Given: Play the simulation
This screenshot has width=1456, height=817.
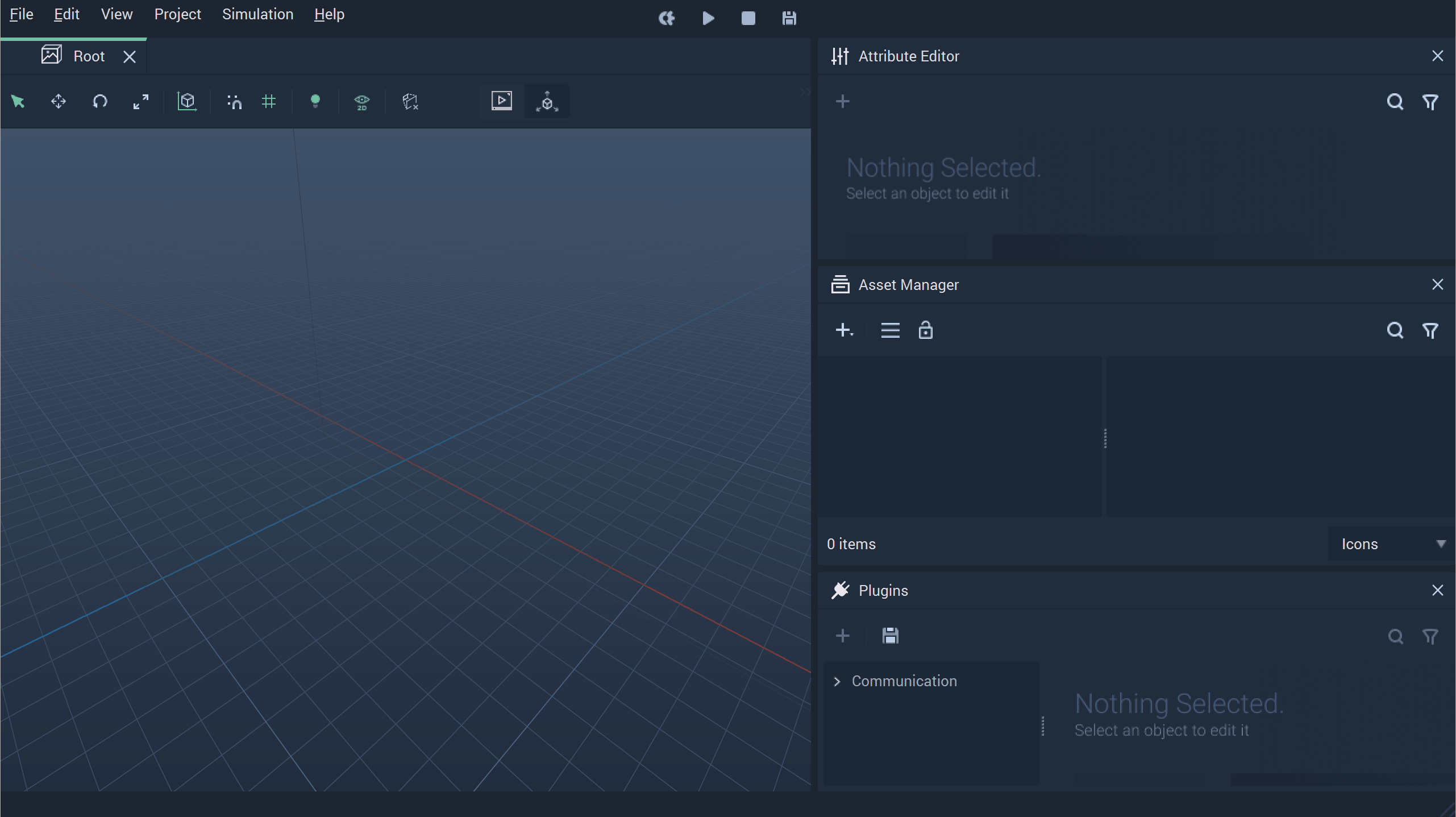Looking at the screenshot, I should point(708,18).
